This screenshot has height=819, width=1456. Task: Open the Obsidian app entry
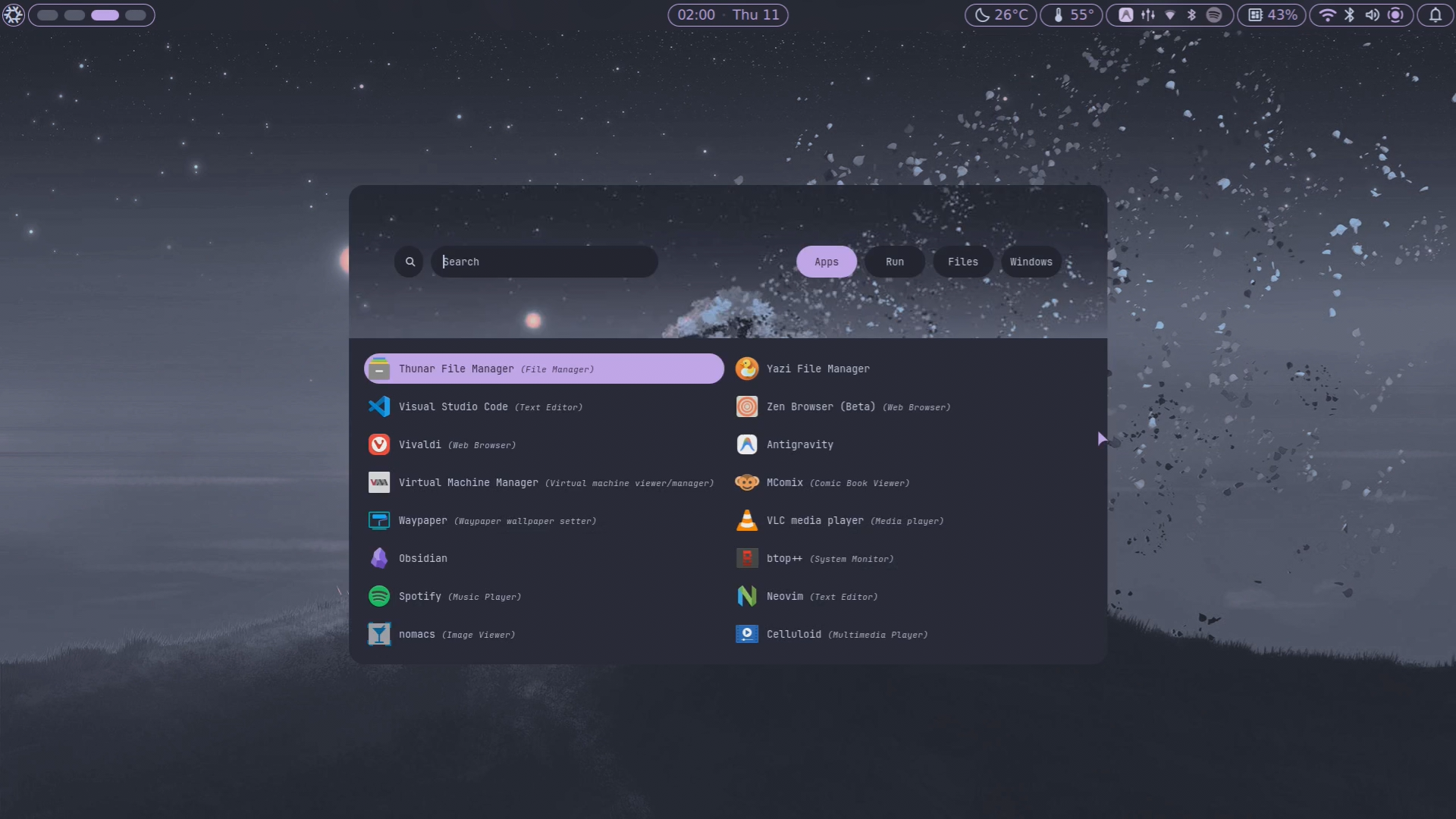[544, 558]
